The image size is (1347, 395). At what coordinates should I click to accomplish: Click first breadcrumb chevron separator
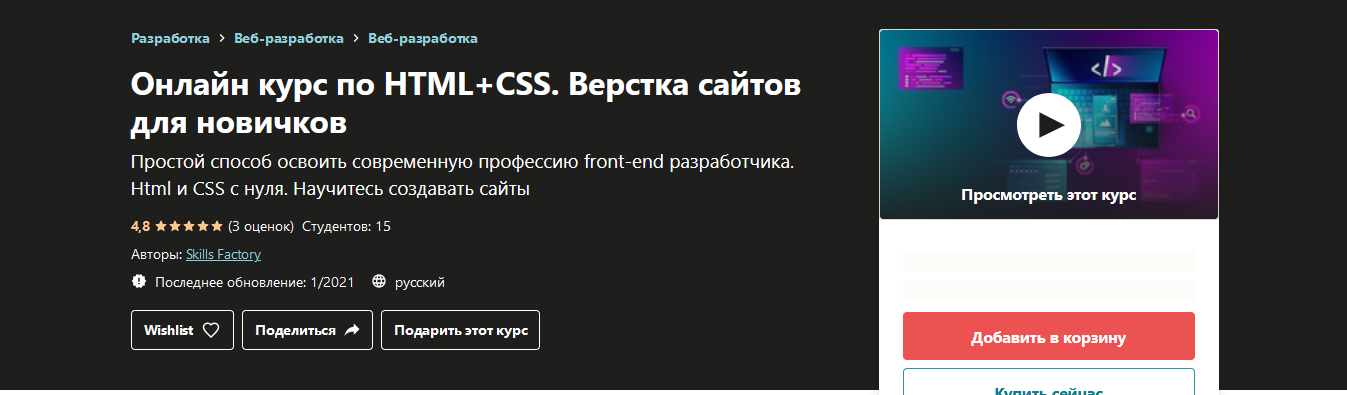pos(222,39)
